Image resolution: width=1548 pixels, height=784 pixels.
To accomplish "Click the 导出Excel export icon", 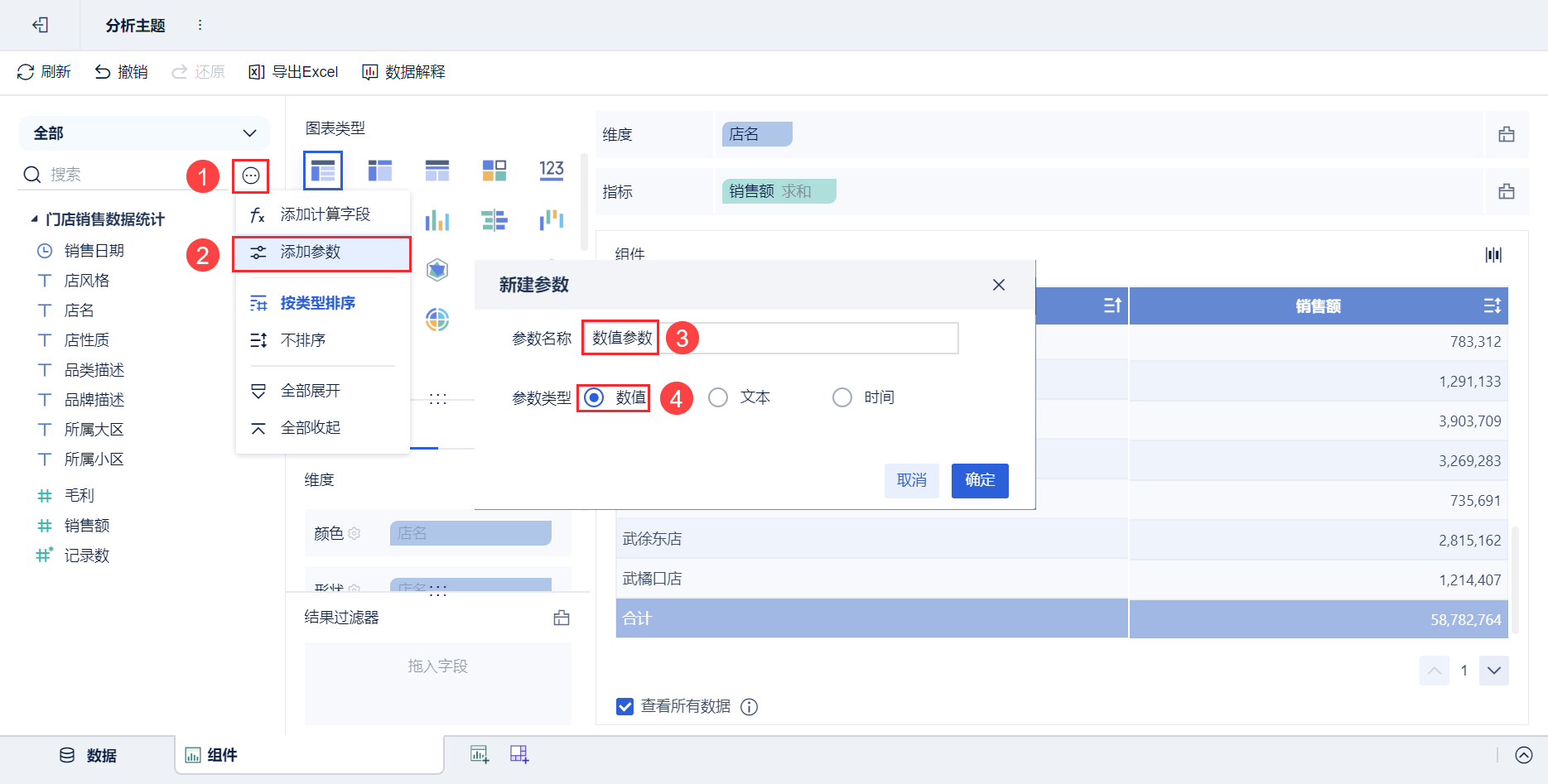I will [257, 72].
